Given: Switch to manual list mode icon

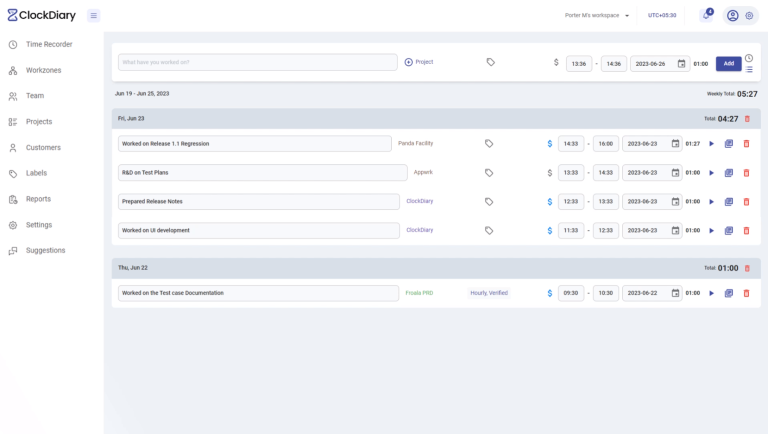Looking at the screenshot, I should 749,70.
